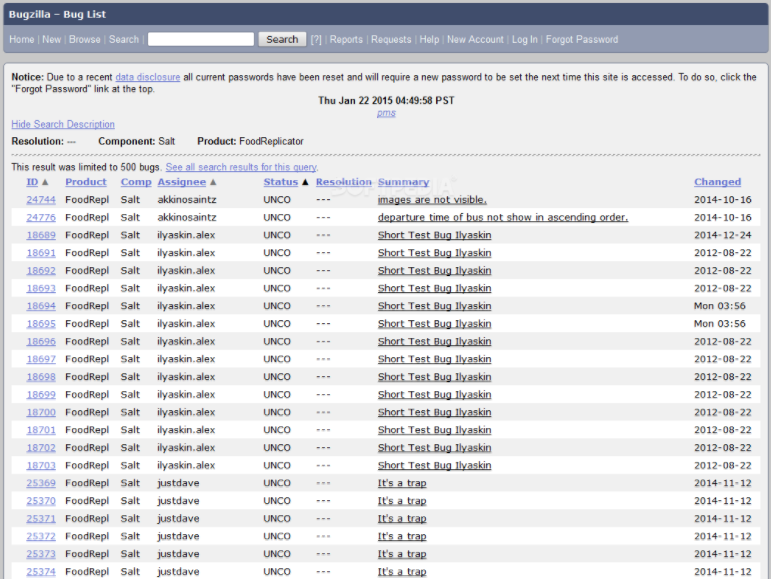Open the Browse navigation link
The height and width of the screenshot is (579, 771).
(x=84, y=40)
